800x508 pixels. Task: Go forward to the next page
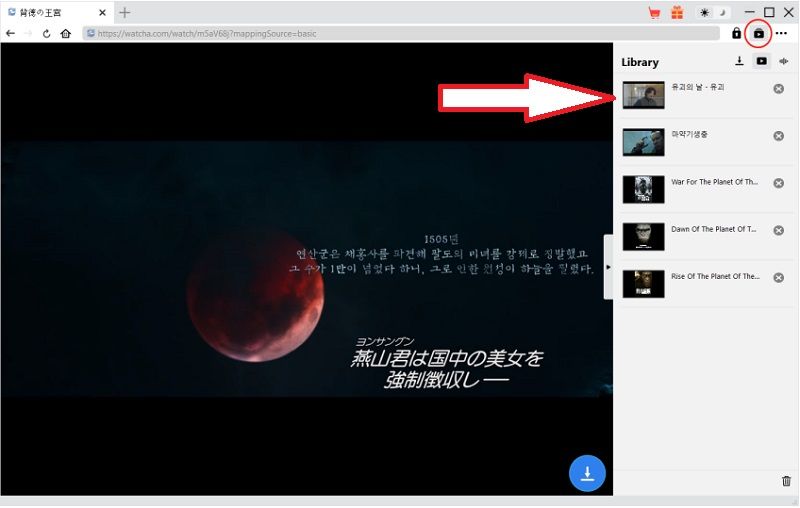(x=29, y=34)
